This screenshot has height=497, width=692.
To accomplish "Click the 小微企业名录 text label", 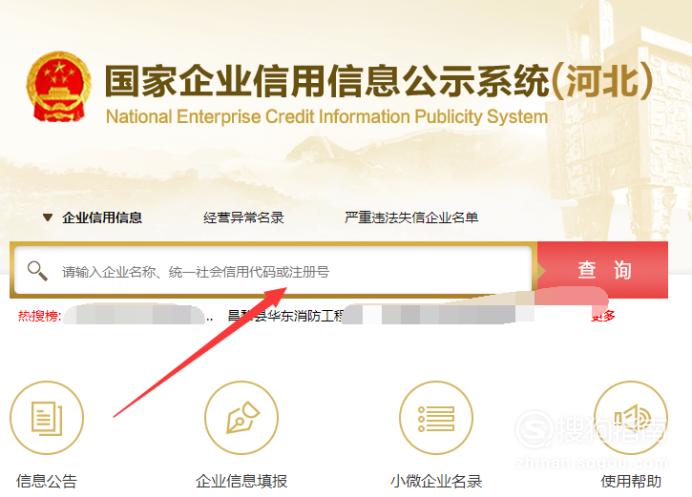I will 436,481.
